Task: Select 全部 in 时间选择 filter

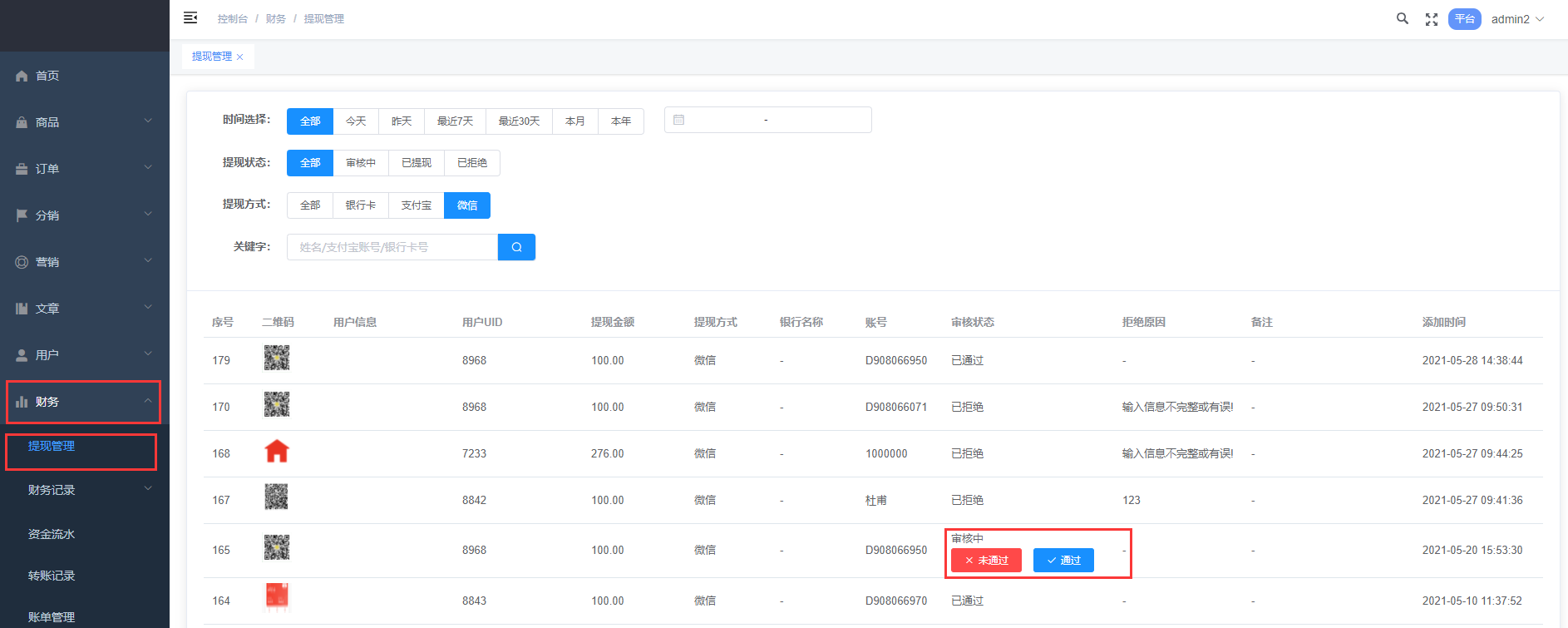Action: 310,121
